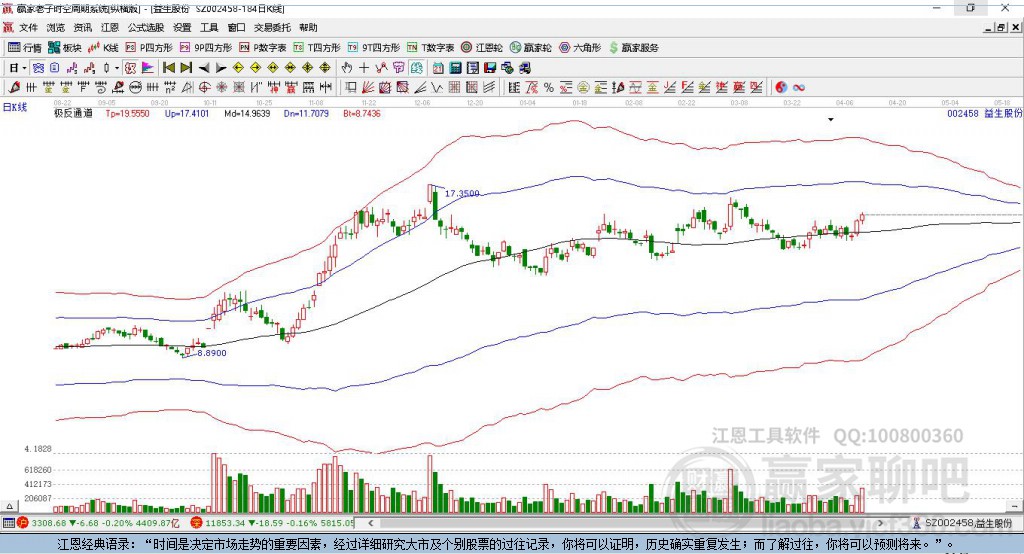Image resolution: width=1024 pixels, height=554 pixels.
Task: Open the 交易委托 menu
Action: [x=272, y=27]
